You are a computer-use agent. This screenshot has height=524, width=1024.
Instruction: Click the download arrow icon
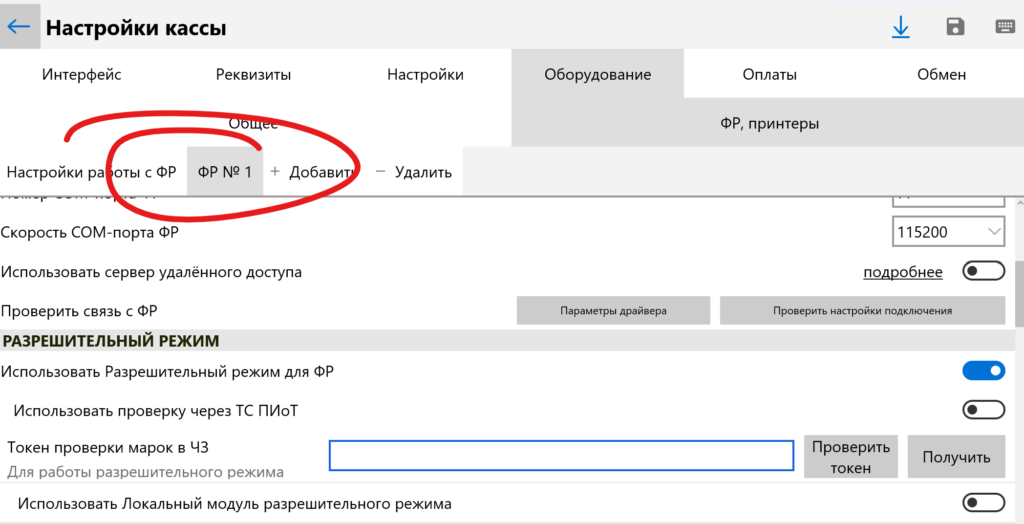click(x=901, y=28)
